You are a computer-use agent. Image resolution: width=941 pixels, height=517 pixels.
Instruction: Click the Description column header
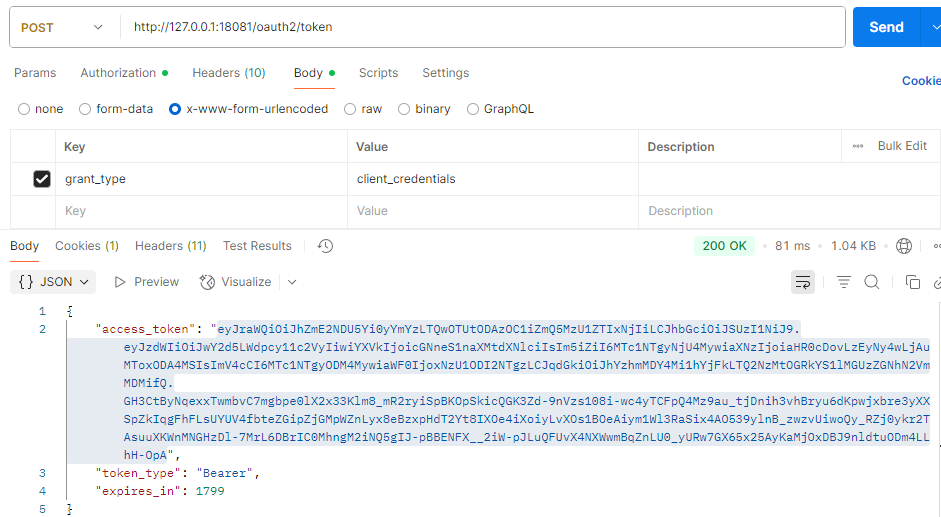tap(681, 147)
